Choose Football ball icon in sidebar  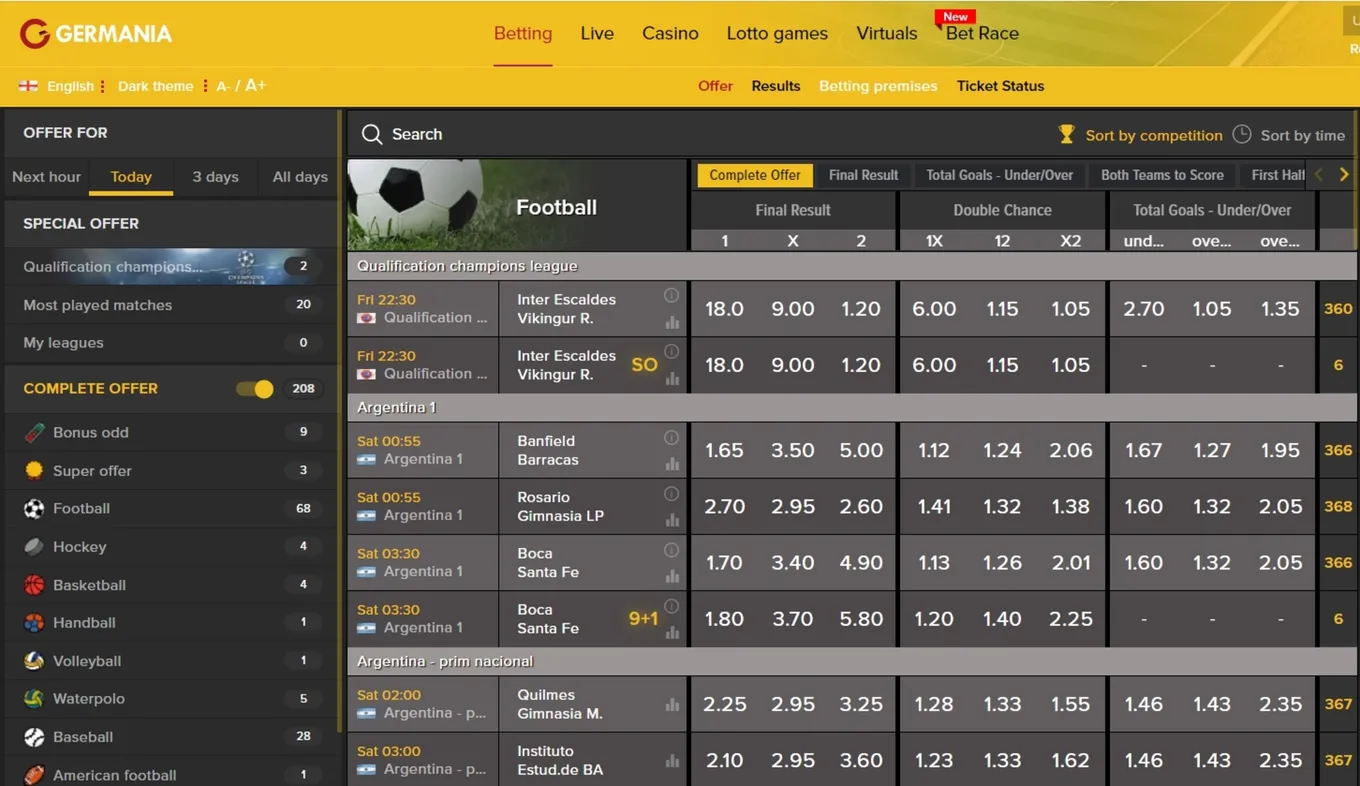(x=34, y=508)
